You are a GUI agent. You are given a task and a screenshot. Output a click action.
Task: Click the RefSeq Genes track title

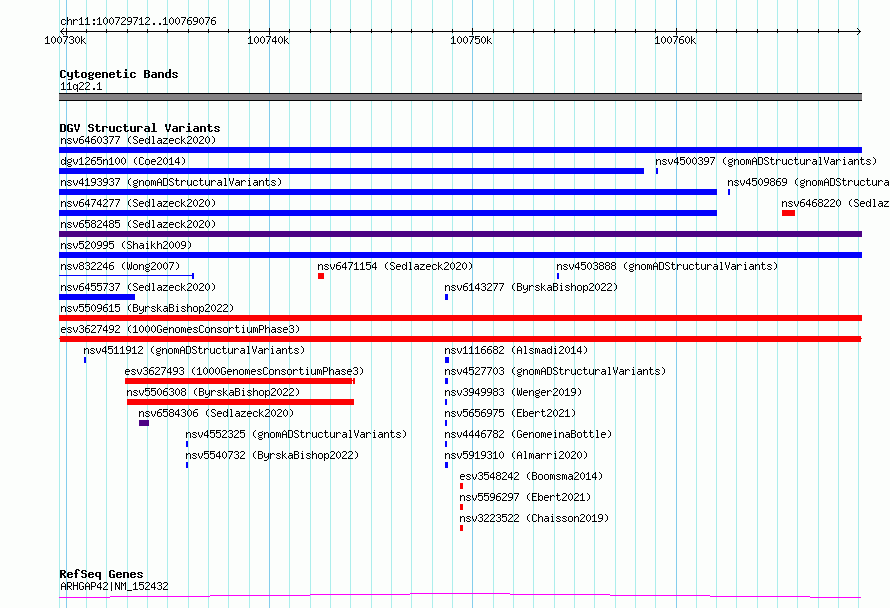(x=101, y=574)
